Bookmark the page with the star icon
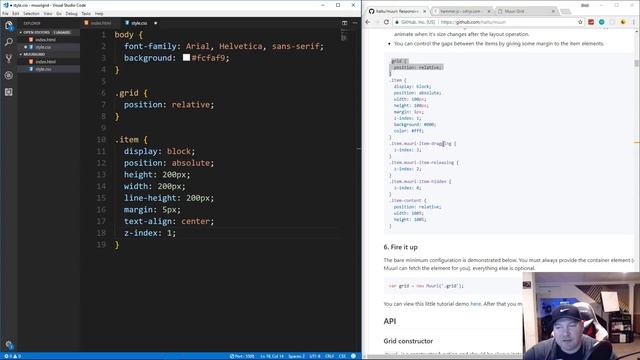 580,22
